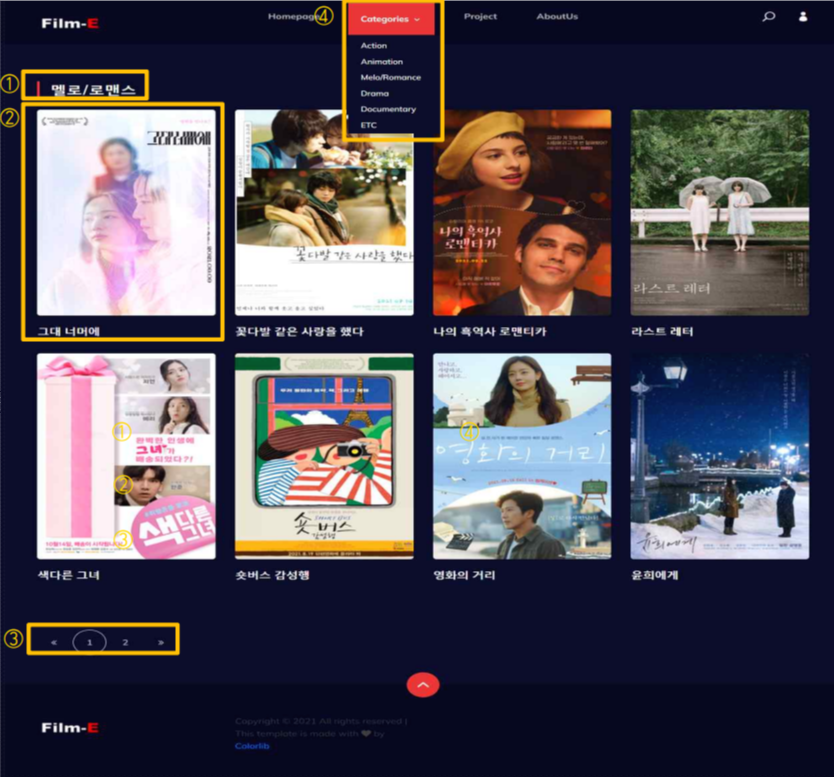
Task: Choose Documentary category
Action: [x=388, y=109]
